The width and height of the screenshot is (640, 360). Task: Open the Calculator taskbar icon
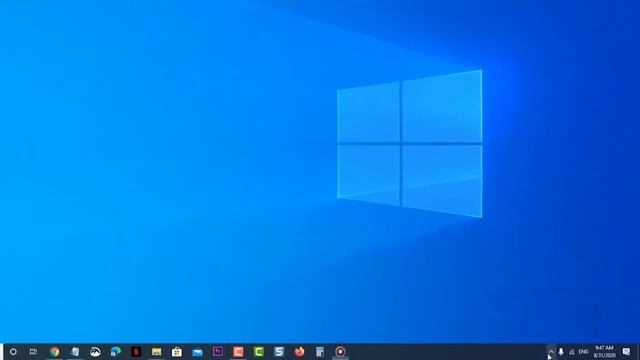click(x=320, y=351)
